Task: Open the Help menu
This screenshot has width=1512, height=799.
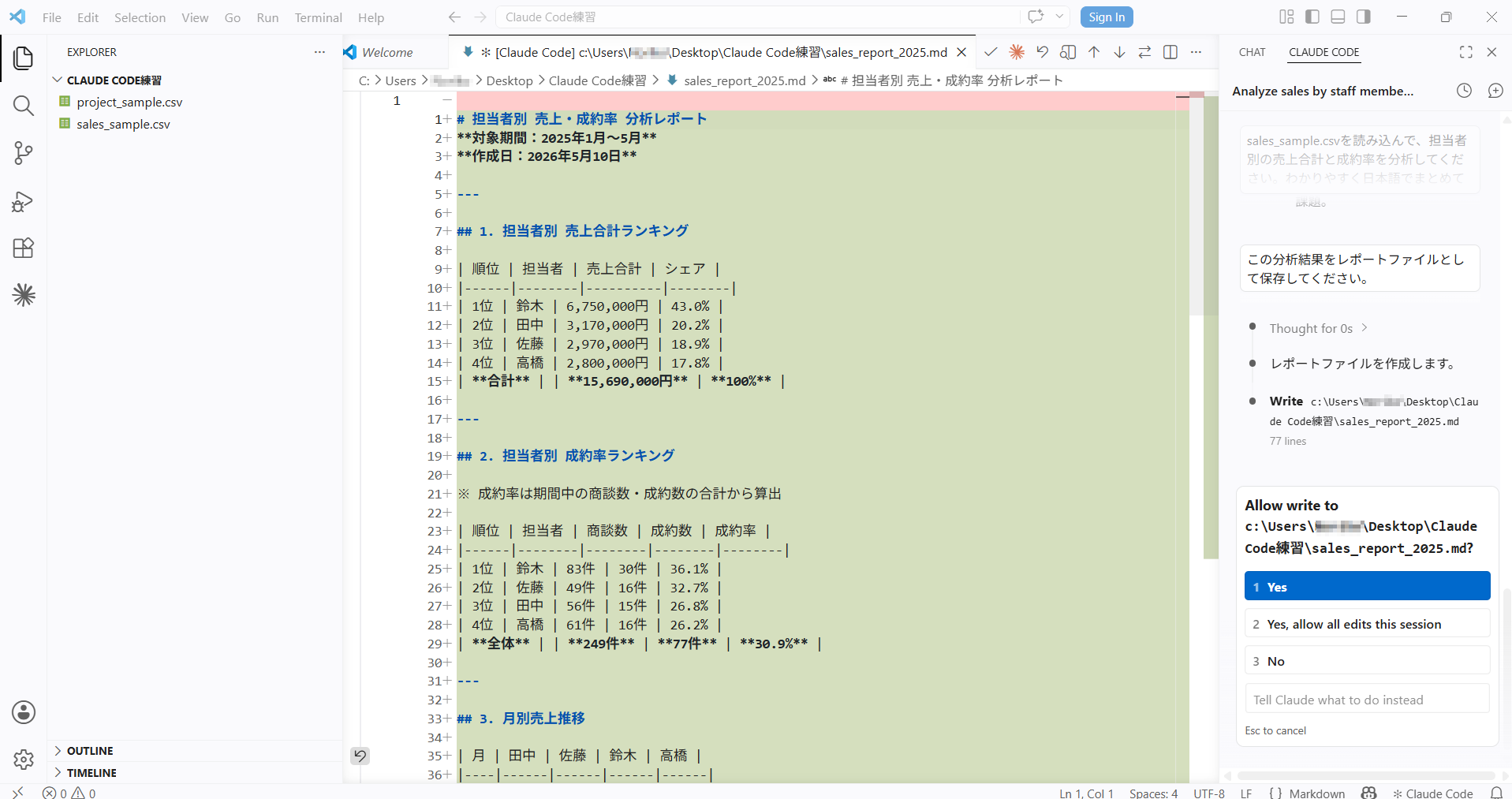Action: [371, 17]
